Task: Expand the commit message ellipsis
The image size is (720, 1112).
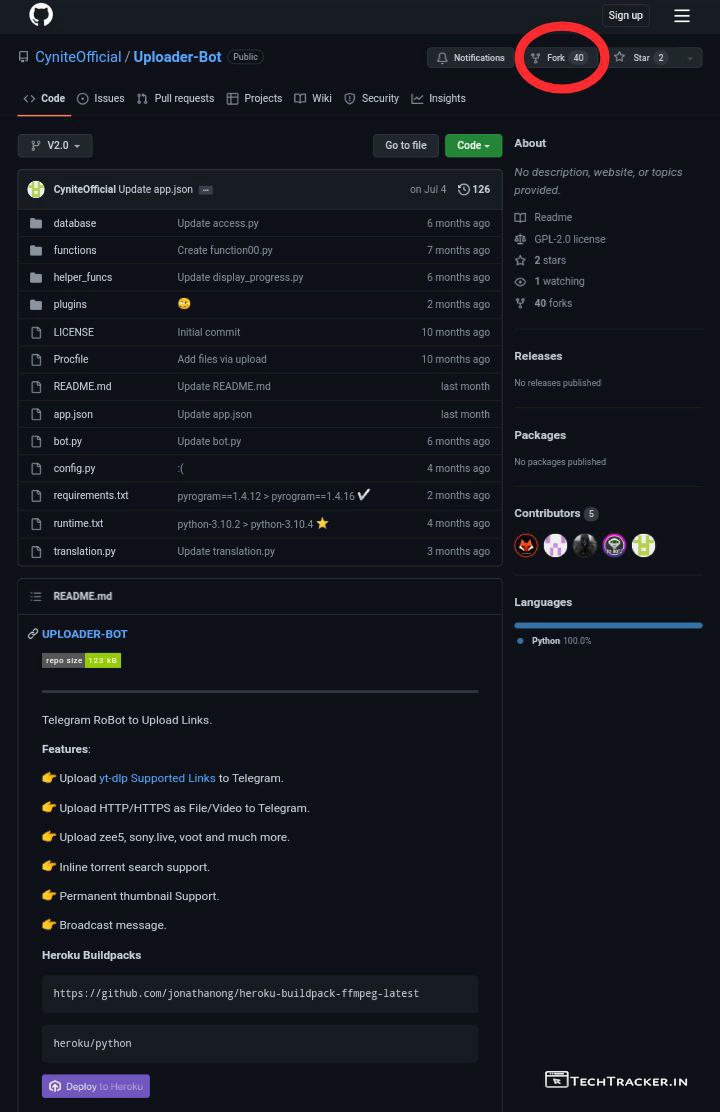Action: click(x=206, y=190)
